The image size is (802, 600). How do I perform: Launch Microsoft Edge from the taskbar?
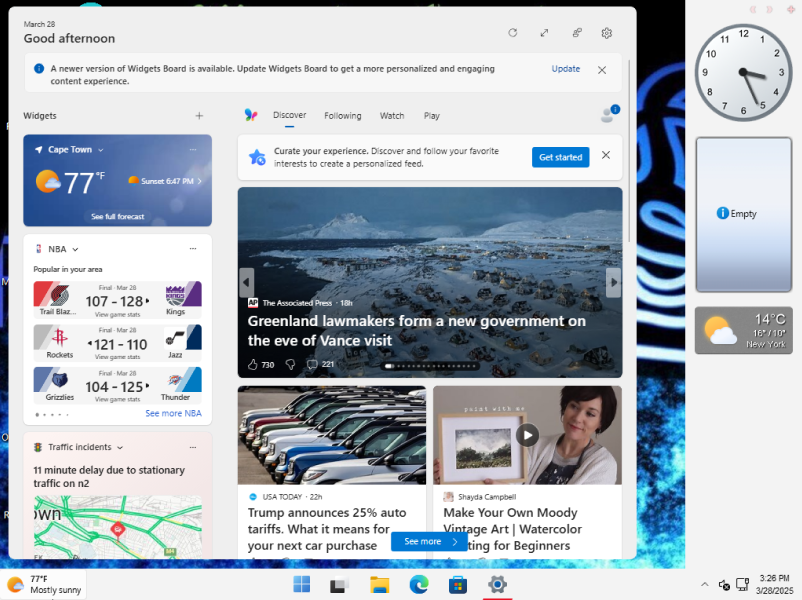[419, 584]
